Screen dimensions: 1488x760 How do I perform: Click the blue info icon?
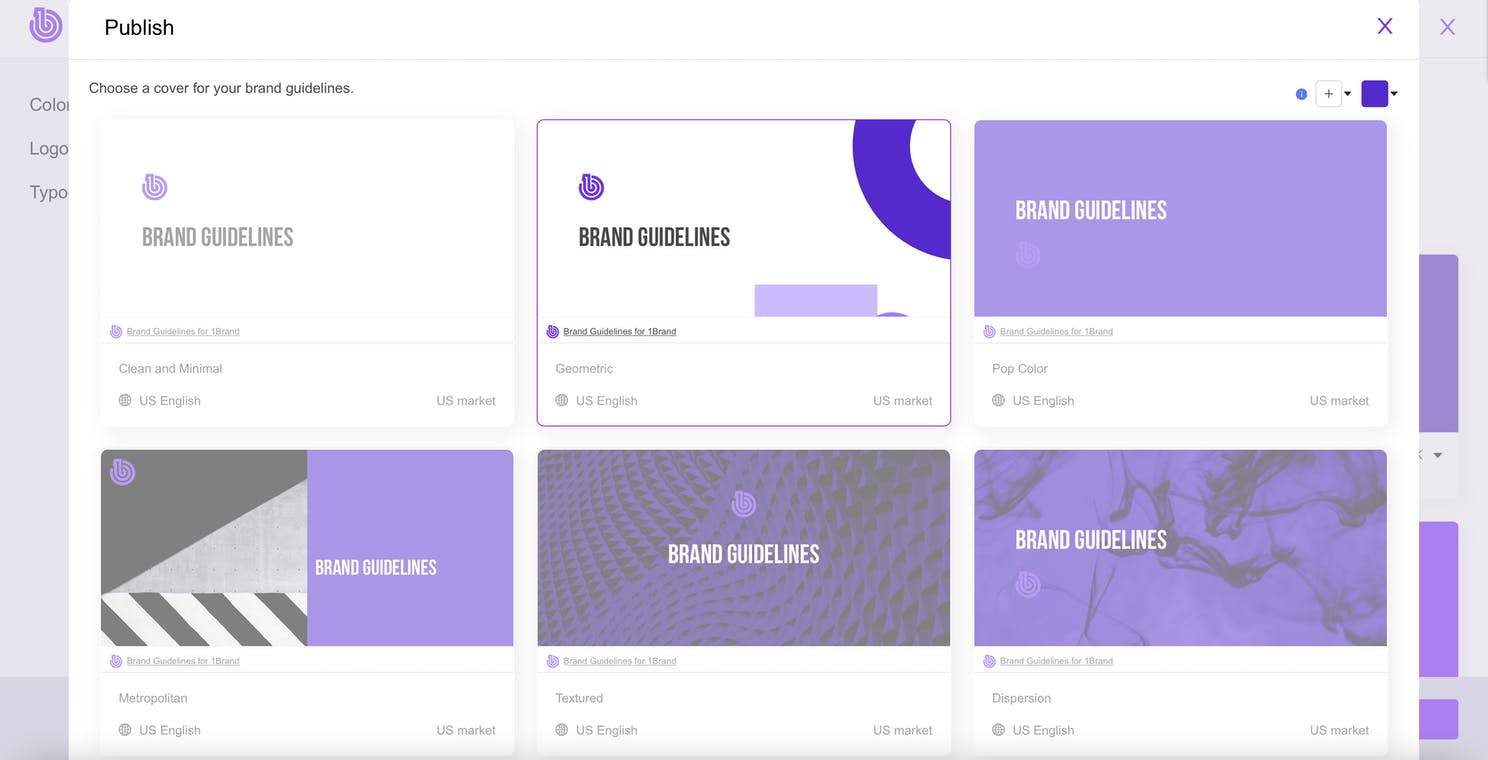(1301, 94)
